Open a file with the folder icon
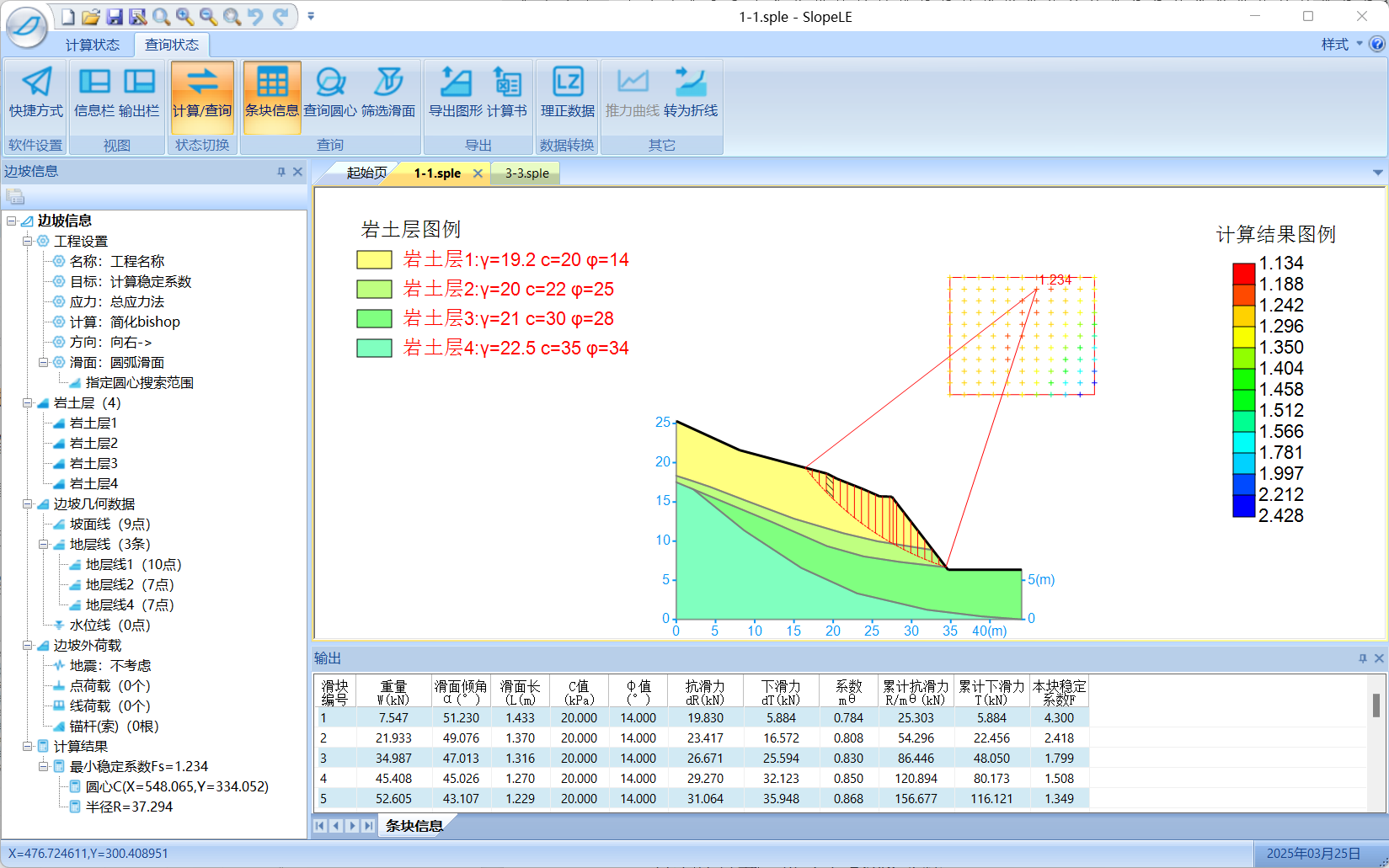This screenshot has width=1389, height=868. 91,16
